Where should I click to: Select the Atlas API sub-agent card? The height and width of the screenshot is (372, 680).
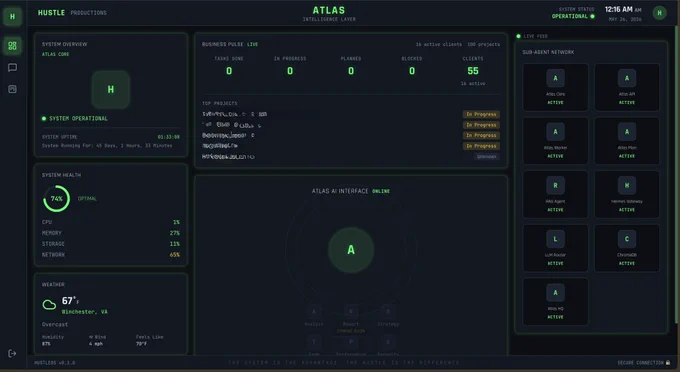tap(627, 87)
